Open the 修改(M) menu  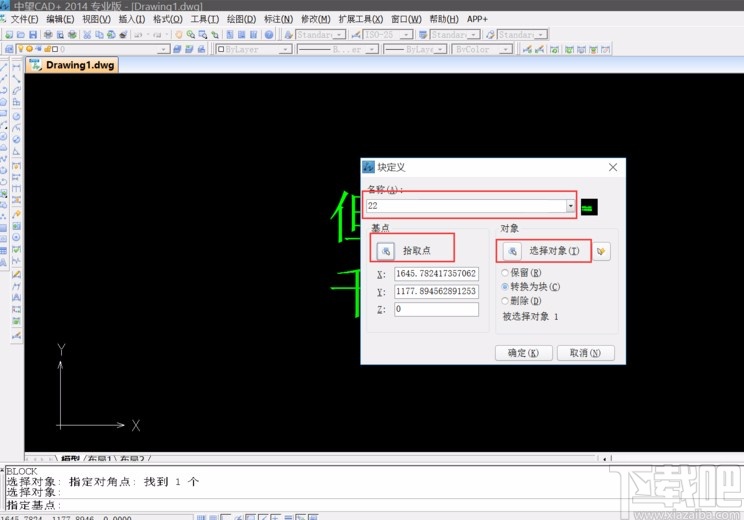coord(316,19)
